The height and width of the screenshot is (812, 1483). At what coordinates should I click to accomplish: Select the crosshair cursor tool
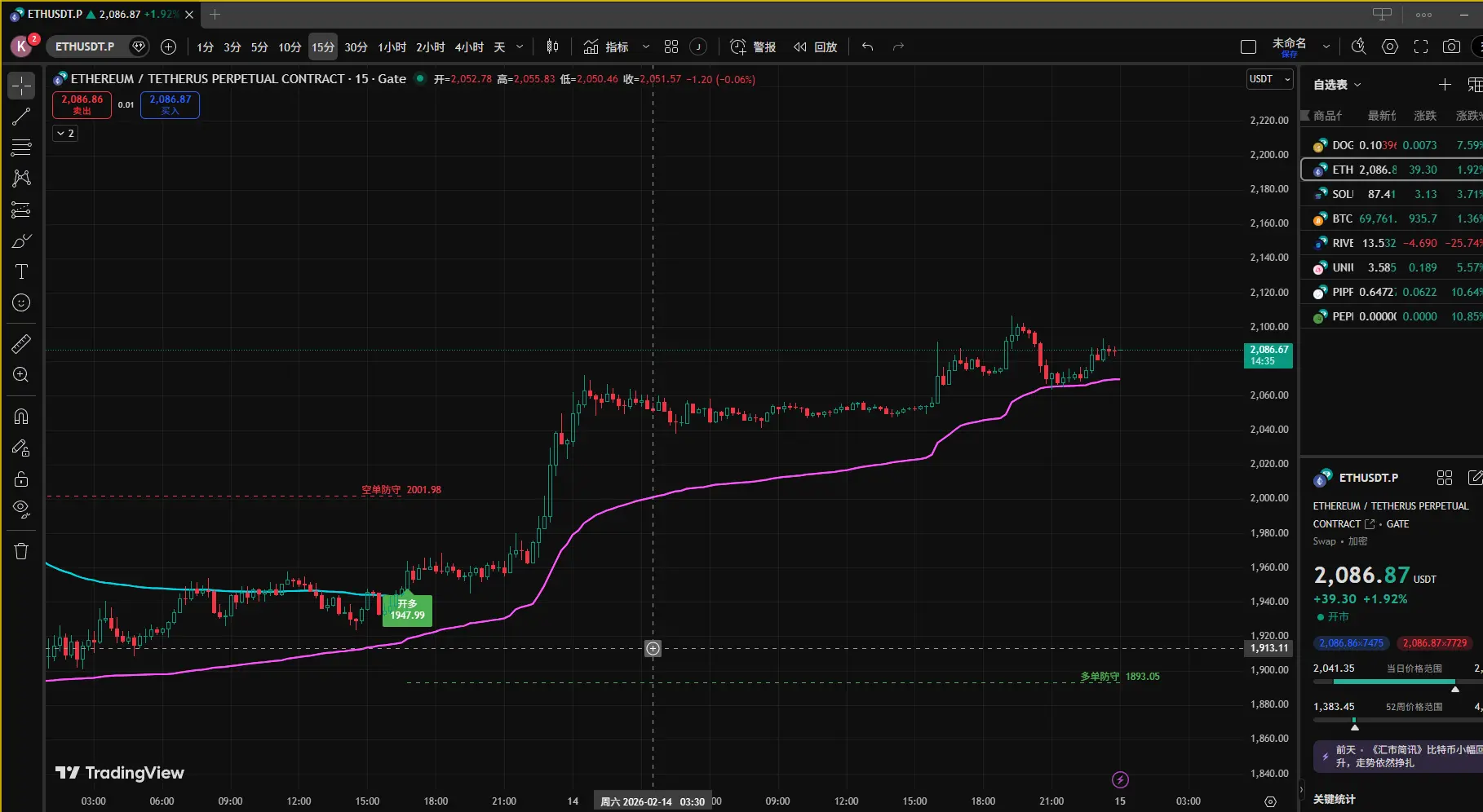click(x=21, y=86)
